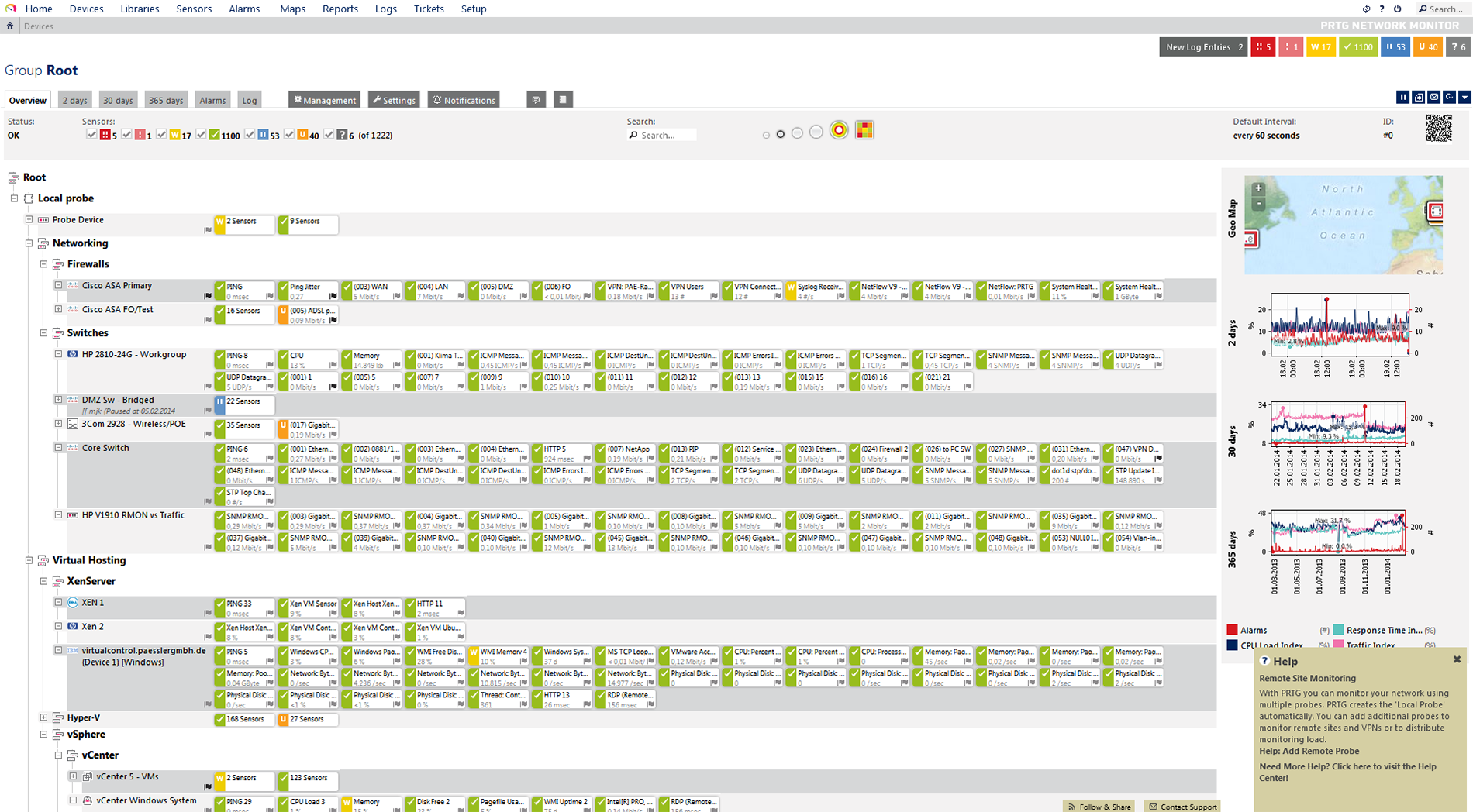
Task: Disable the unknown sensors filter checkbox
Action: tap(330, 134)
